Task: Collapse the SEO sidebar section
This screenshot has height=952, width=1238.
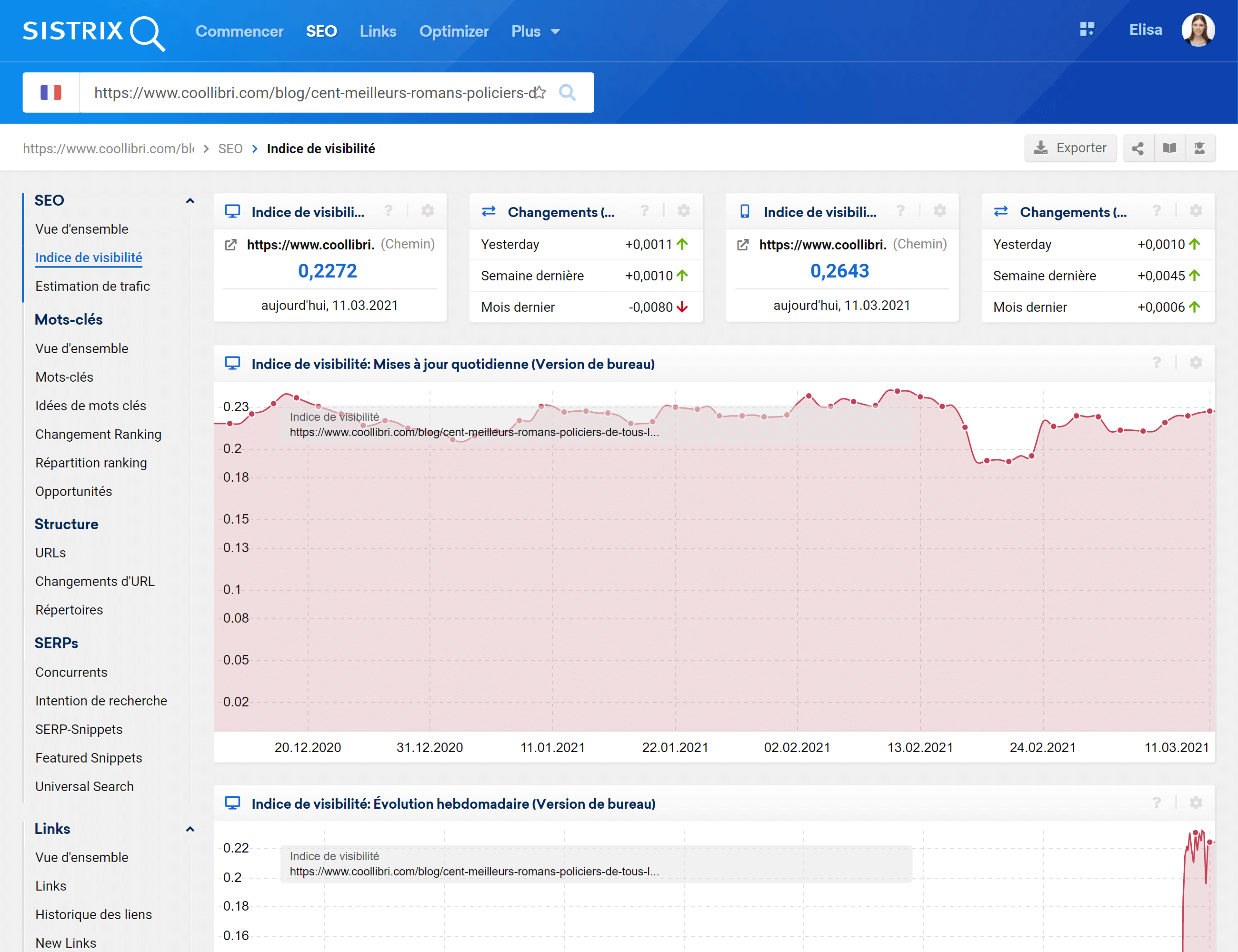Action: click(x=190, y=200)
